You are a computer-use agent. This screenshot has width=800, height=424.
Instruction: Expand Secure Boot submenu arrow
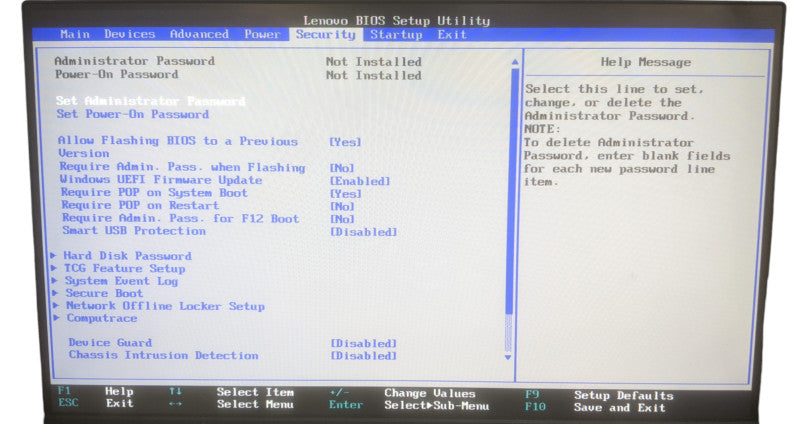tap(55, 292)
